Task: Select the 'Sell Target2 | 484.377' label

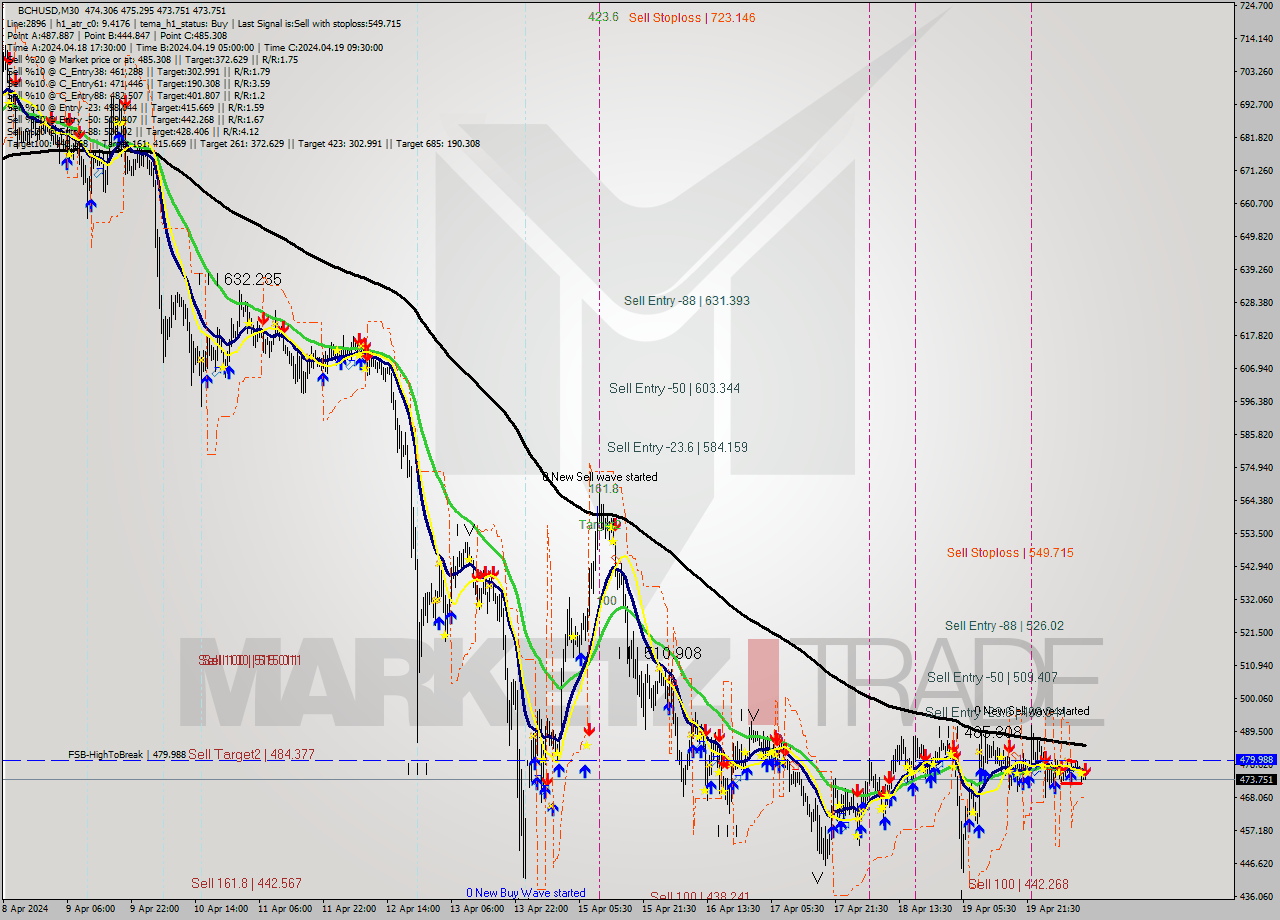Action: tap(251, 754)
